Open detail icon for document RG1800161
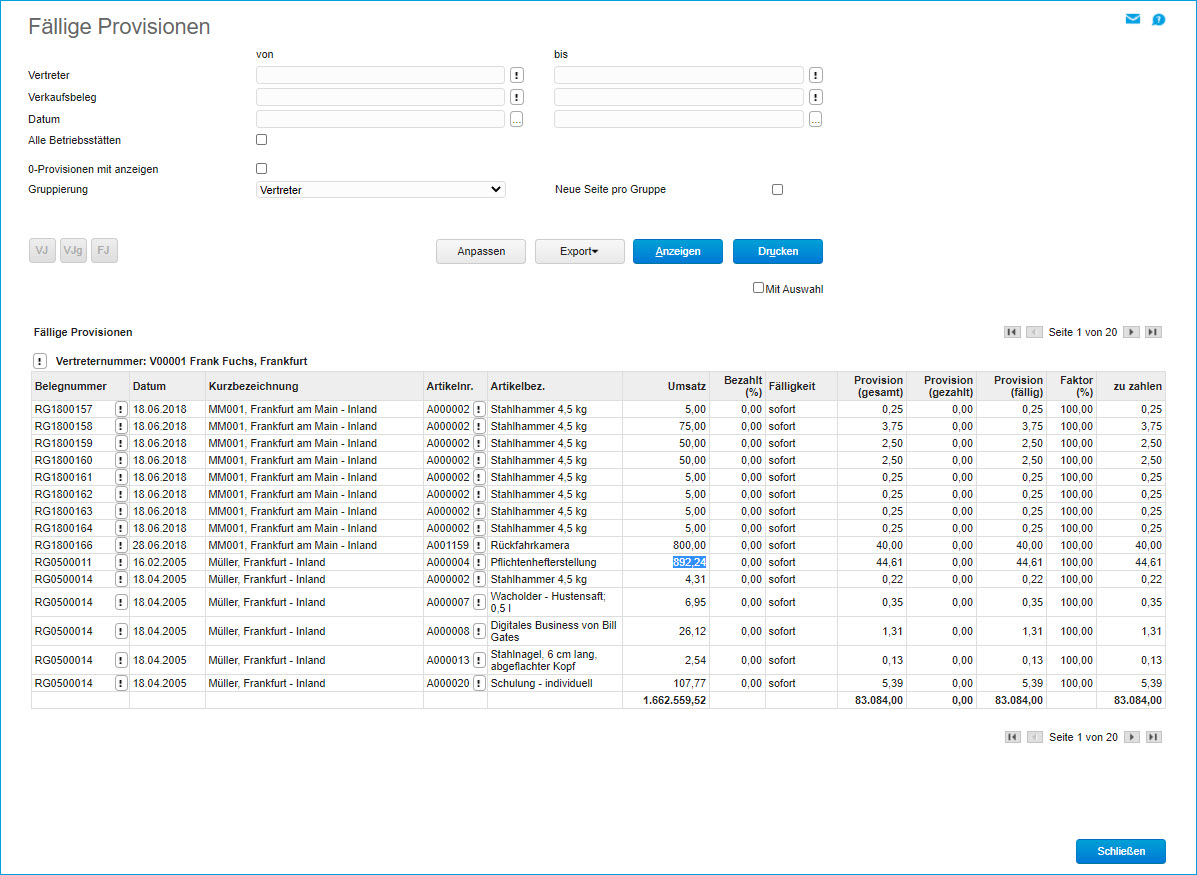 [x=121, y=477]
